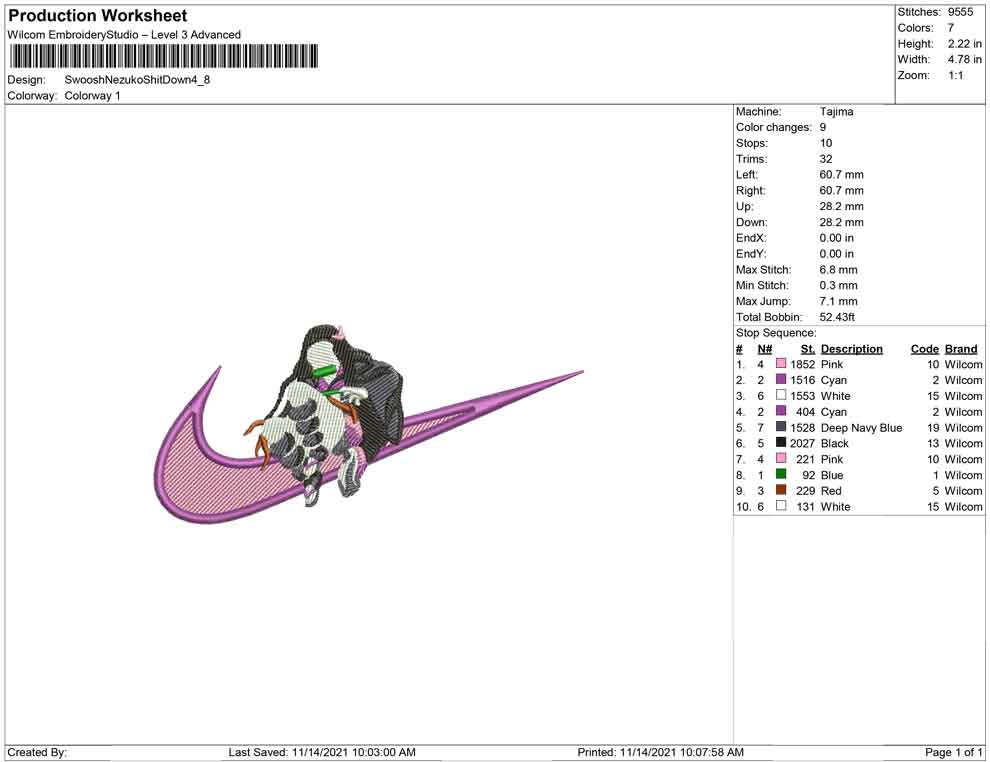Click 'Wilcom EmbroideryStudio – Level 3 Advanced' text
This screenshot has width=990, height=762.
124,35
